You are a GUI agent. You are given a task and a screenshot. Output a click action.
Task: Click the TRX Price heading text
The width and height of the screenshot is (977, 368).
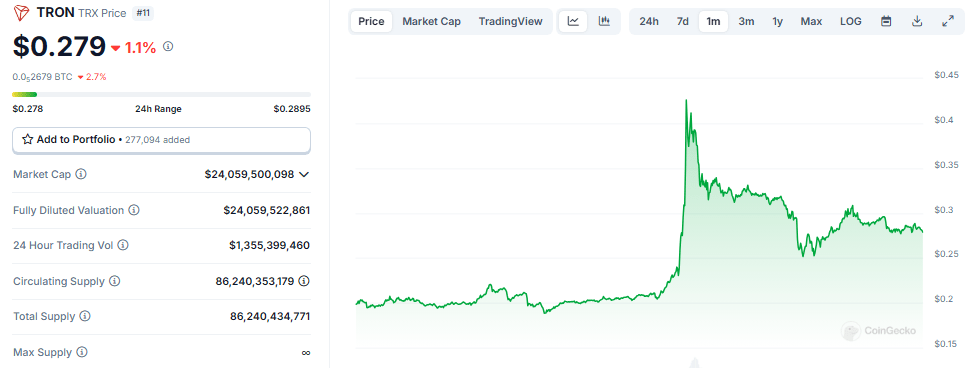(102, 12)
